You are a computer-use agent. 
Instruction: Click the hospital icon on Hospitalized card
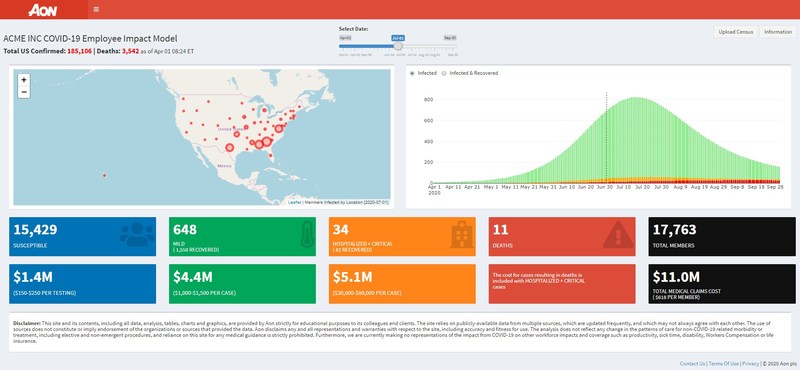point(462,236)
